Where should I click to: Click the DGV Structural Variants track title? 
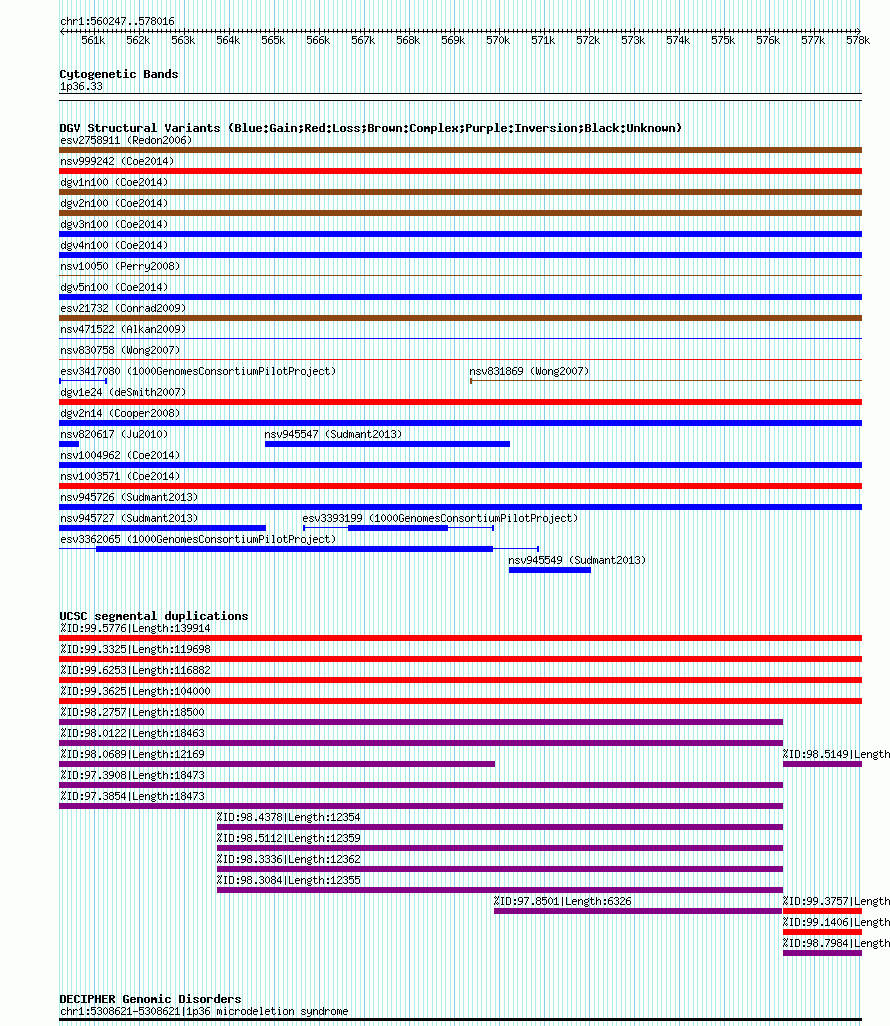tap(370, 128)
